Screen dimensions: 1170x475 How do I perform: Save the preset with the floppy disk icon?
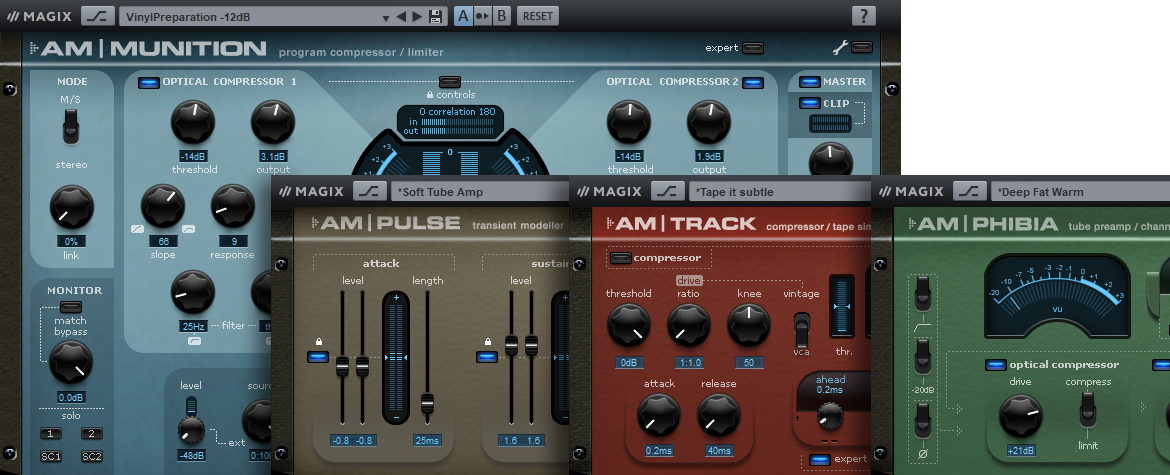(x=437, y=16)
